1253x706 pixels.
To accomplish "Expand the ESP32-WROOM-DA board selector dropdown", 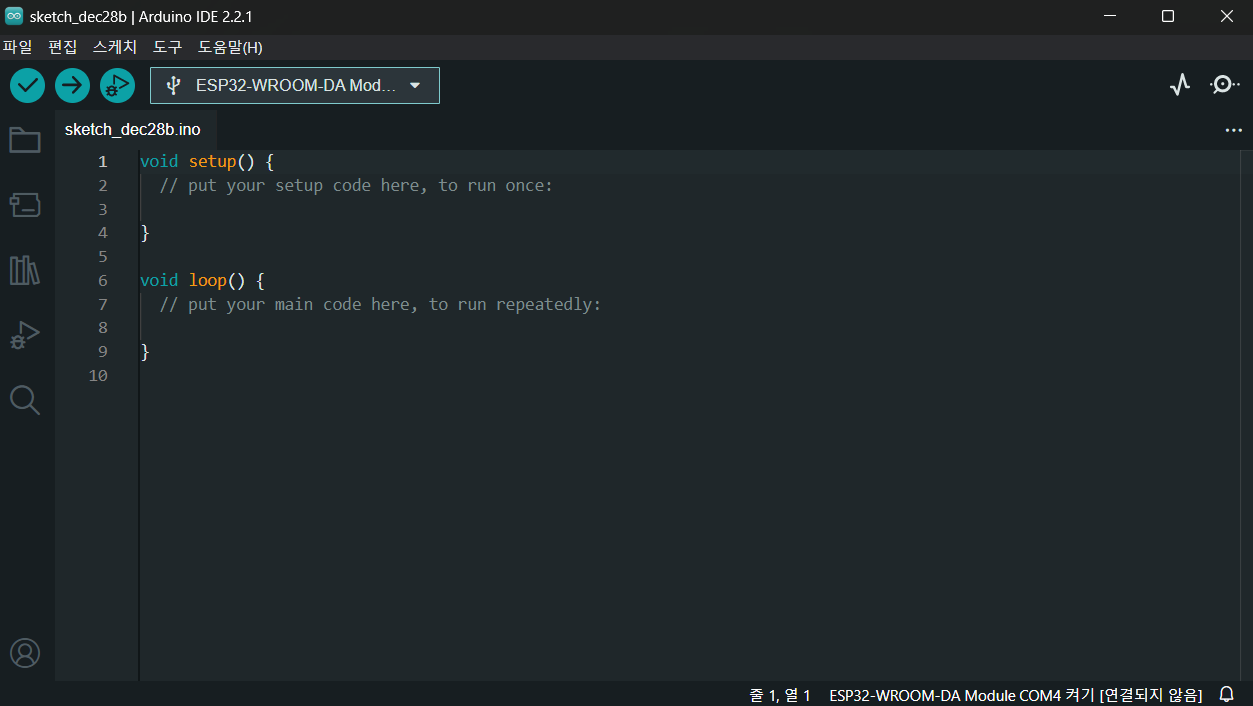I will pos(295,85).
